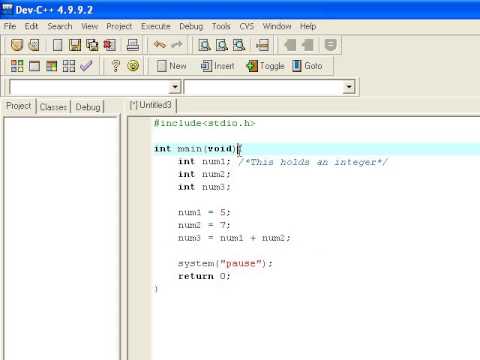Save the file with the floppy disk icon
The image size is (480, 360).
pyautogui.click(x=75, y=45)
